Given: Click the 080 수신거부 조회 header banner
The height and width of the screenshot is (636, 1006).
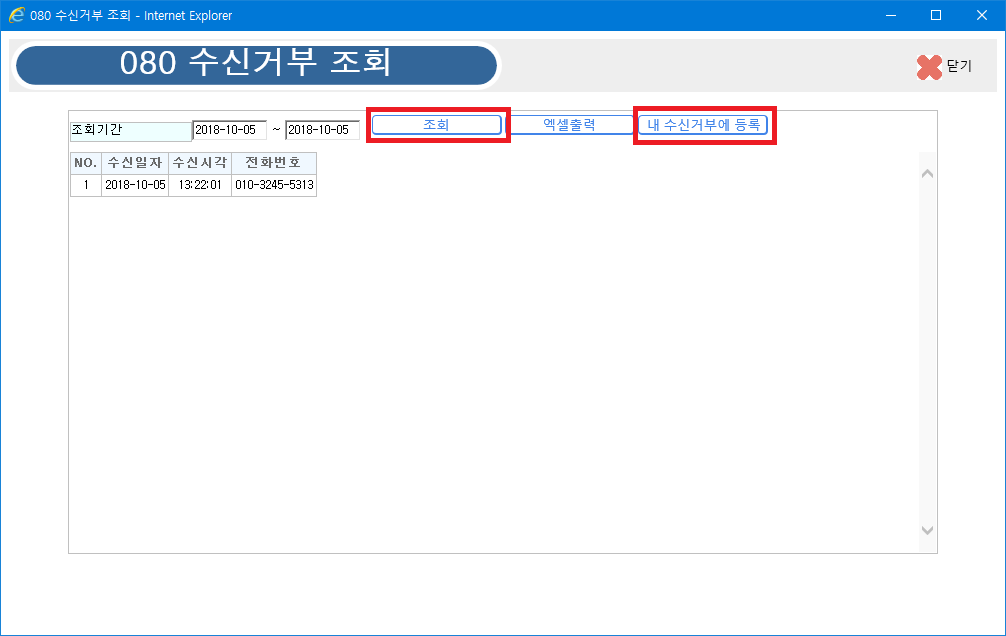Looking at the screenshot, I should [x=256, y=65].
